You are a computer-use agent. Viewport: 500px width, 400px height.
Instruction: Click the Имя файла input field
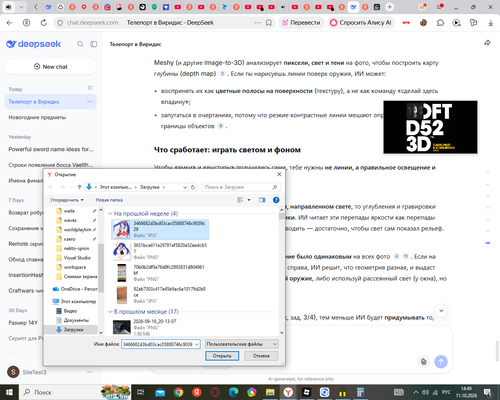pos(158,344)
